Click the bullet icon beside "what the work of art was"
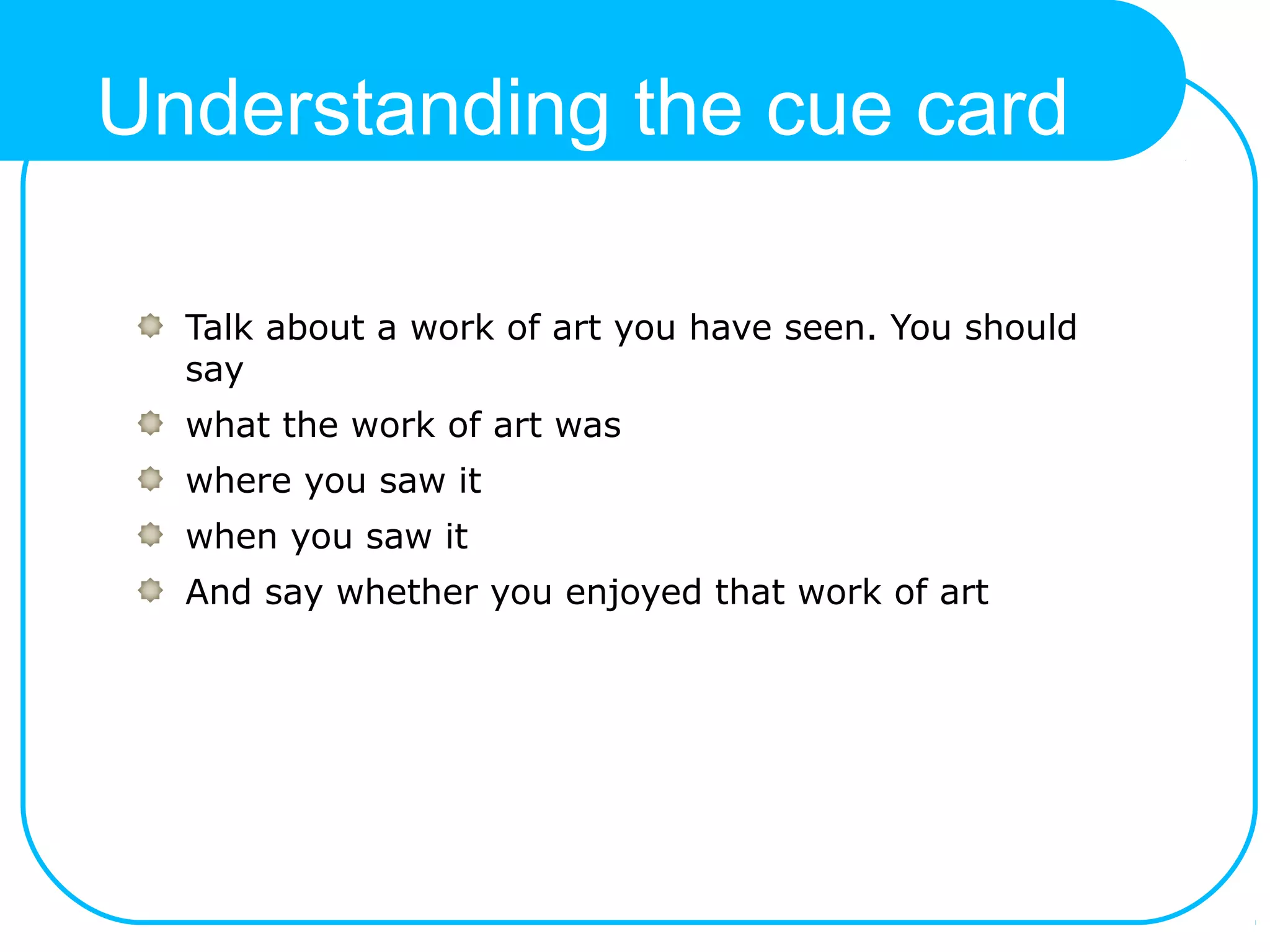The width and height of the screenshot is (1270, 952). [x=150, y=423]
